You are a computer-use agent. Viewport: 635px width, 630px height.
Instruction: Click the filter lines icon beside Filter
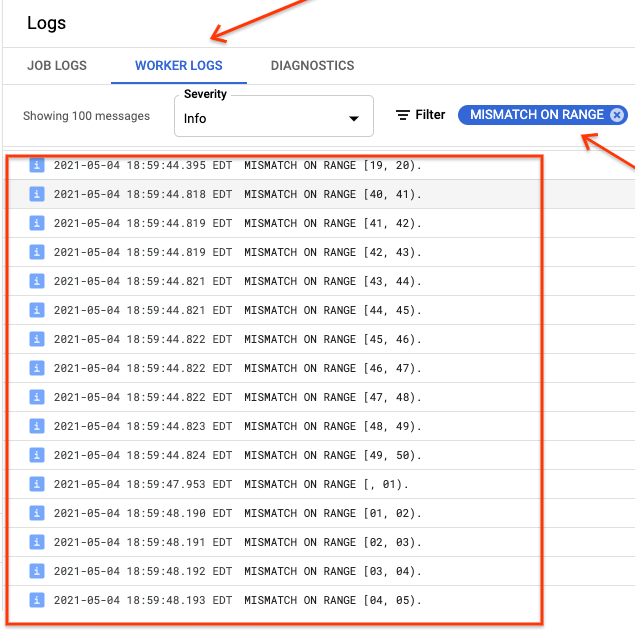[403, 115]
